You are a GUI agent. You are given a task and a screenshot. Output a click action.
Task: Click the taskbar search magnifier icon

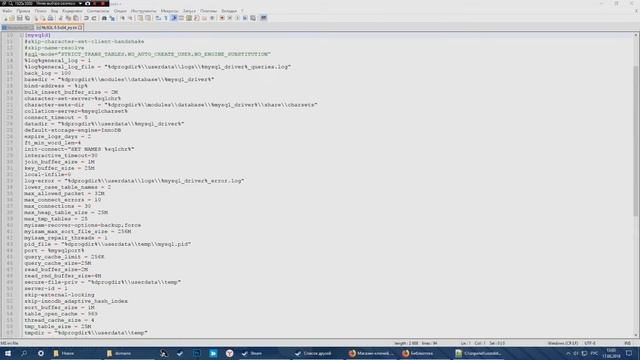click(24, 353)
